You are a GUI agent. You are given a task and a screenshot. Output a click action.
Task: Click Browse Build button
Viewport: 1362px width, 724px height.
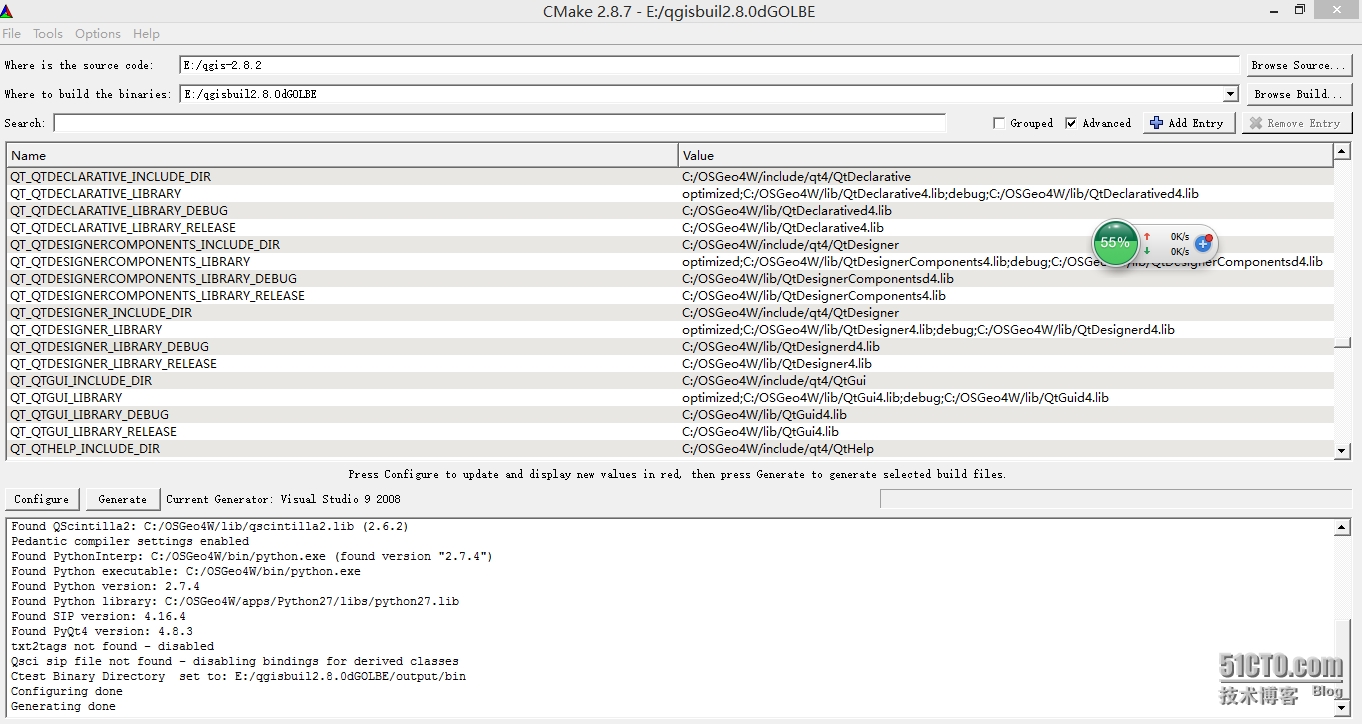[1298, 94]
